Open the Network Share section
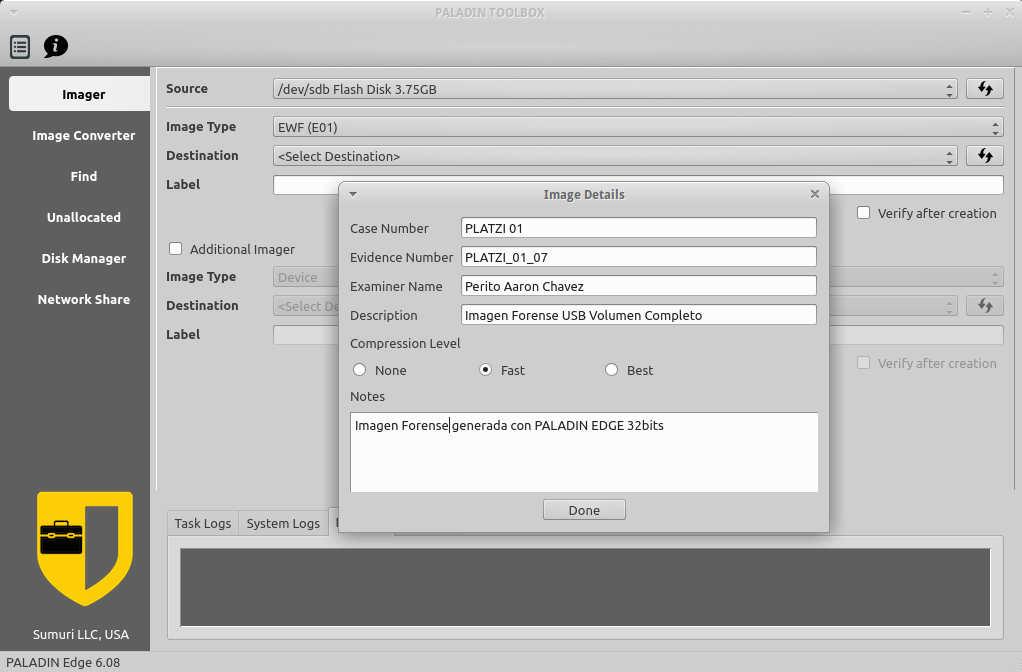Viewport: 1022px width, 672px height. (x=83, y=300)
